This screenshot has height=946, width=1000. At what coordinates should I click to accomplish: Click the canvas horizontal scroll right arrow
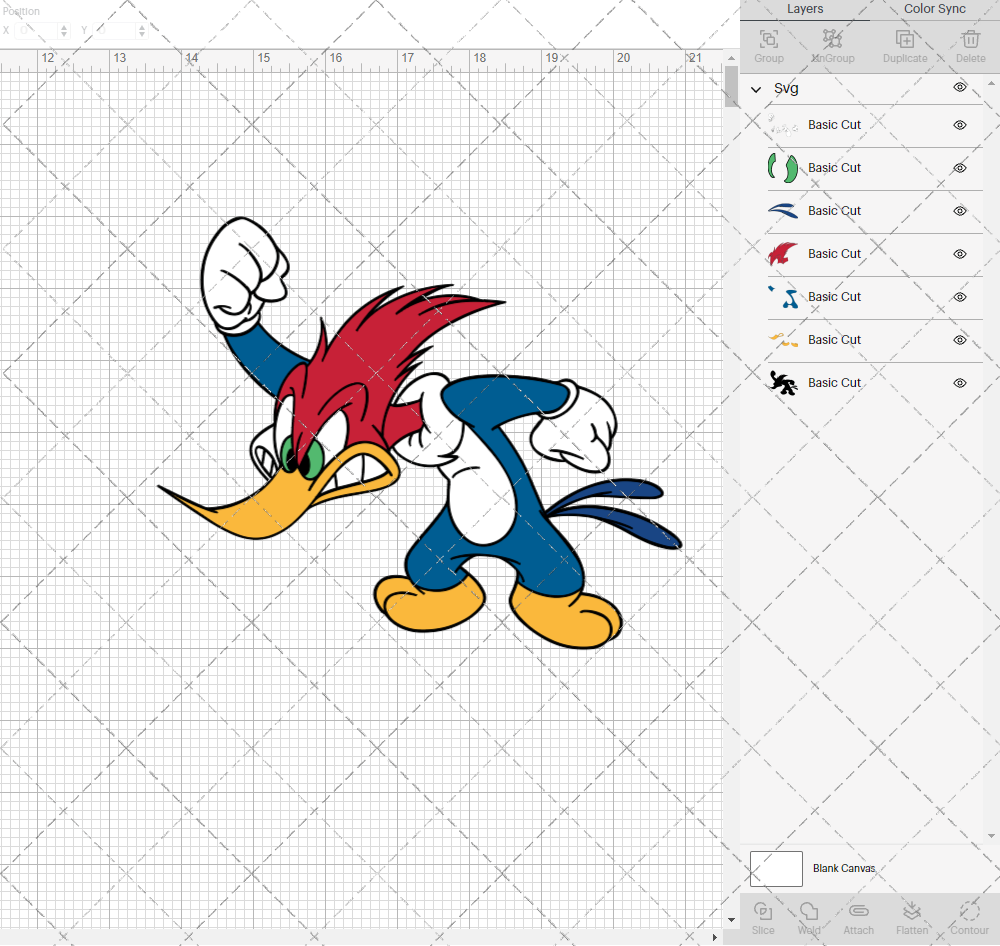pyautogui.click(x=714, y=937)
